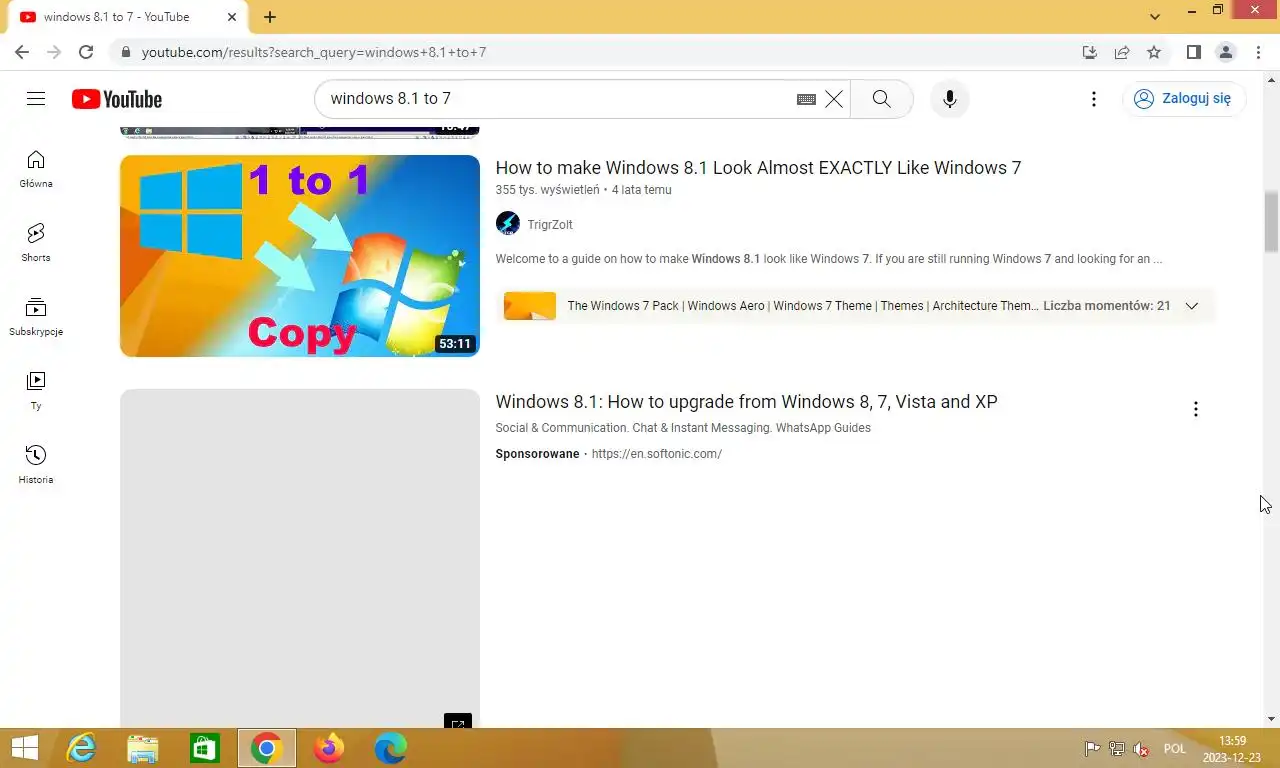This screenshot has height=768, width=1280.
Task: Click 355 tys. wyświetleń view count
Action: pos(548,190)
